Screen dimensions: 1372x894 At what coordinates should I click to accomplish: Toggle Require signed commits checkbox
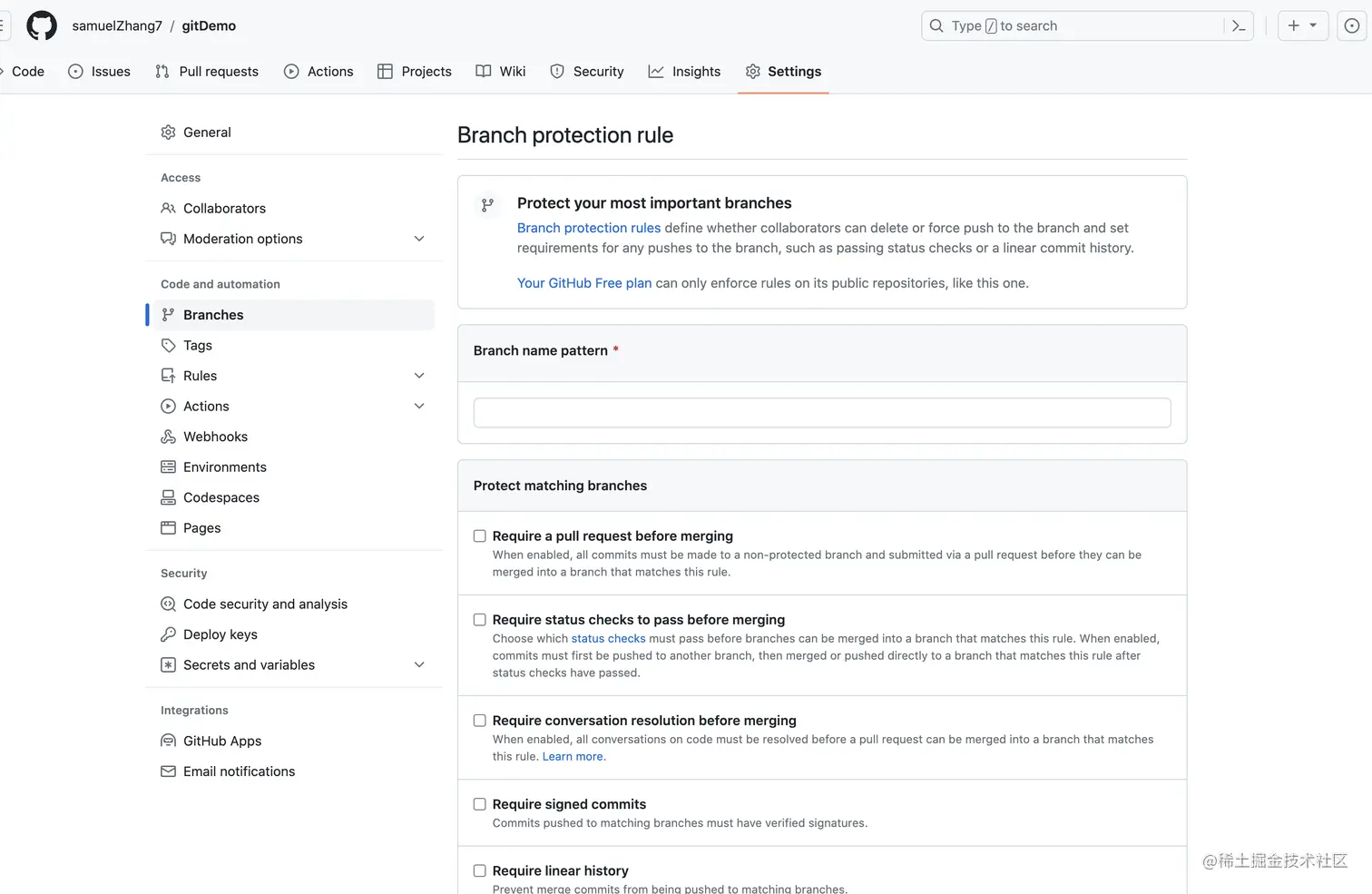[480, 804]
